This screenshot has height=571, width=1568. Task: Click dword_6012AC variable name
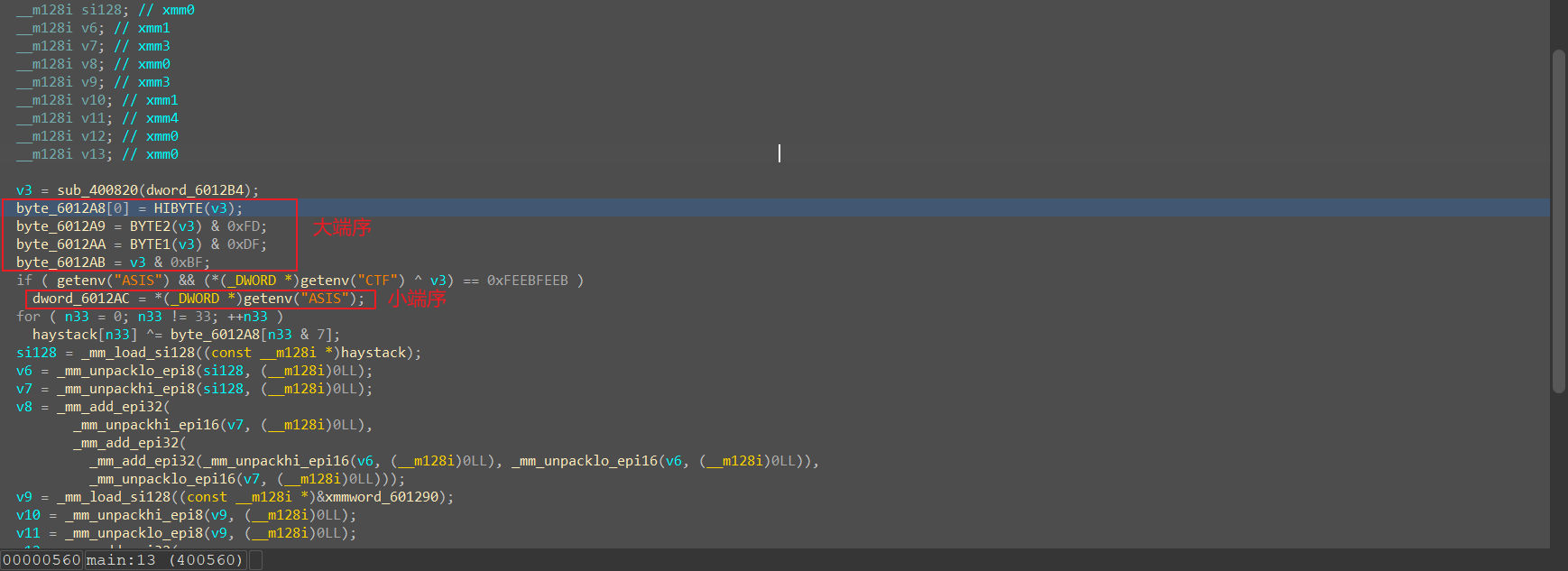[81, 299]
